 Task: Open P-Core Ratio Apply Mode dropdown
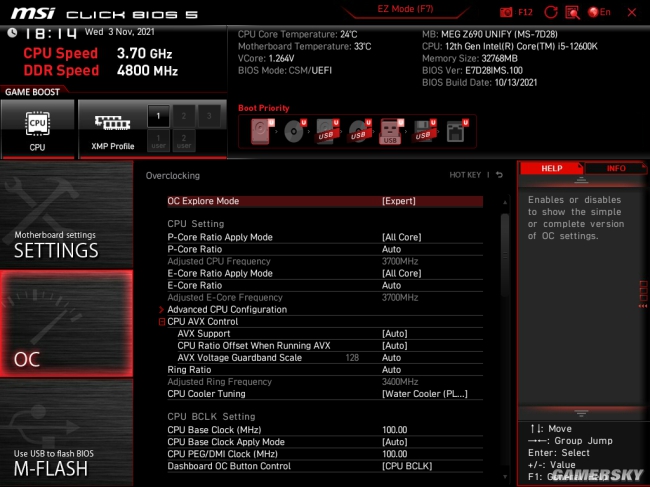pyautogui.click(x=325, y=237)
